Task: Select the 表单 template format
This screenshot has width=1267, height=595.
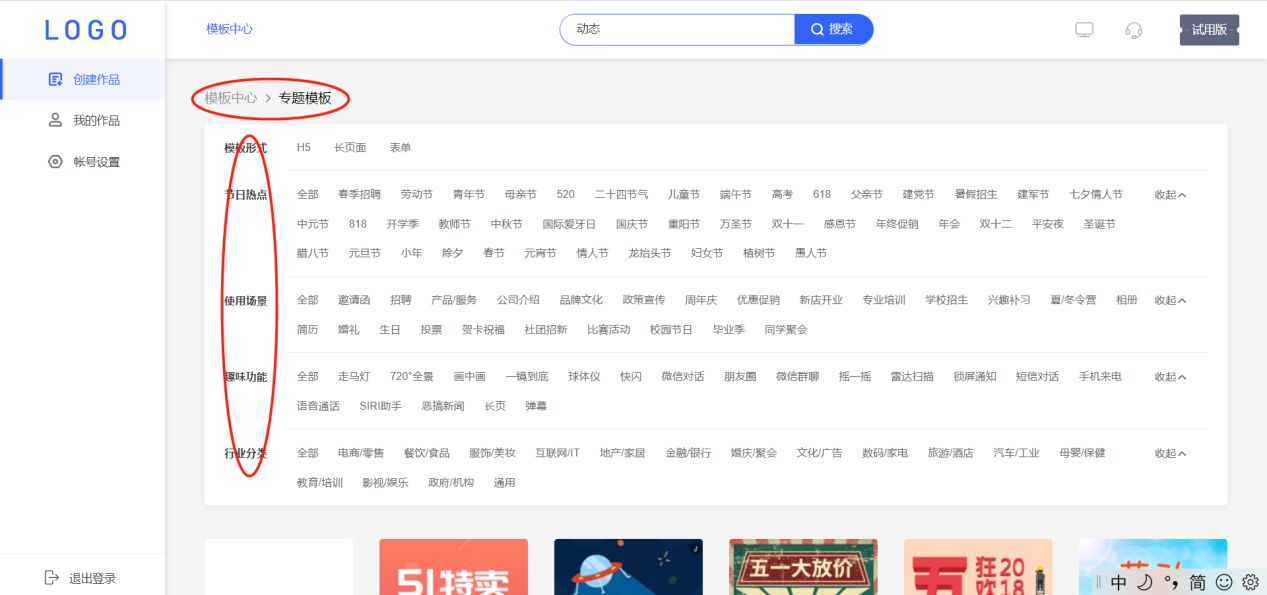Action: pos(400,147)
